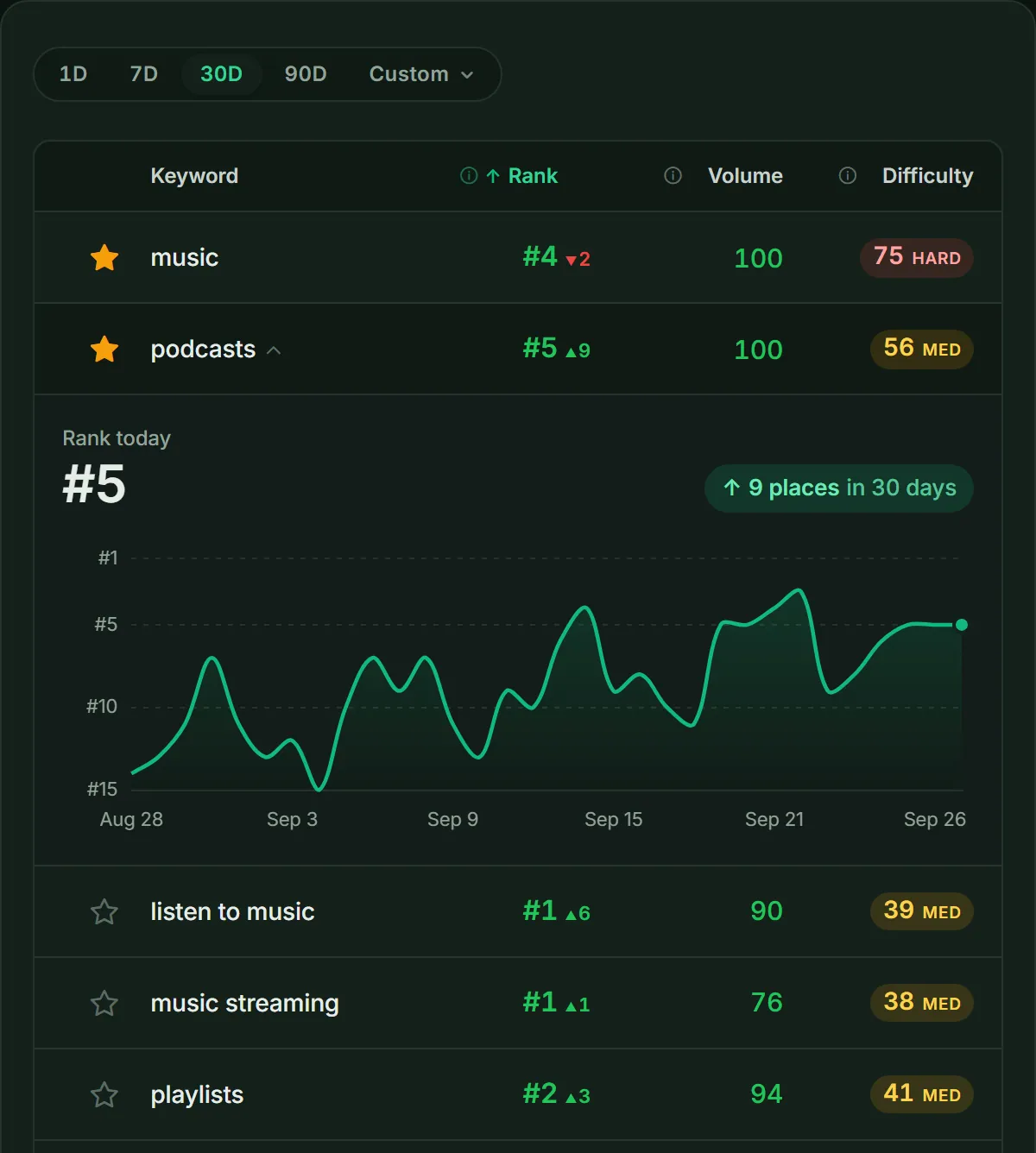Click the Sep 9 axis label
The image size is (1036, 1153).
(452, 819)
